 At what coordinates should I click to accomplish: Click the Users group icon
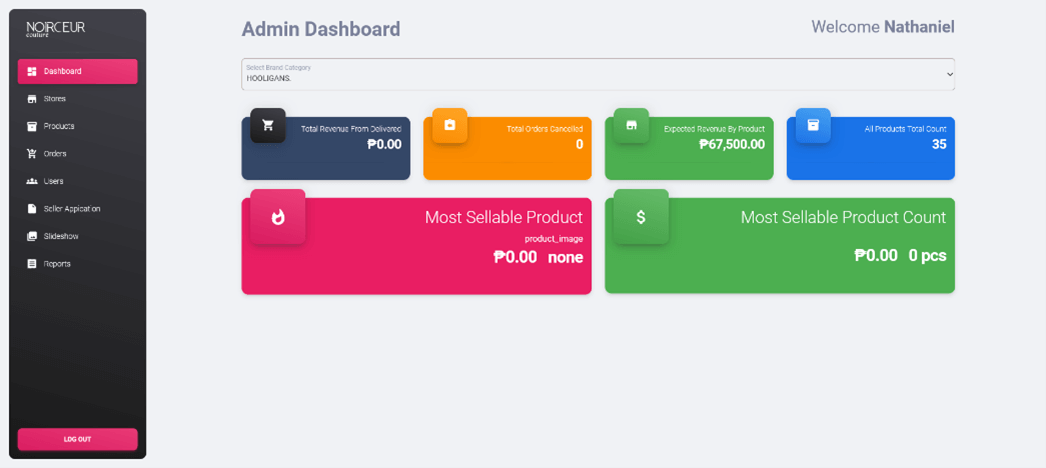coord(32,181)
